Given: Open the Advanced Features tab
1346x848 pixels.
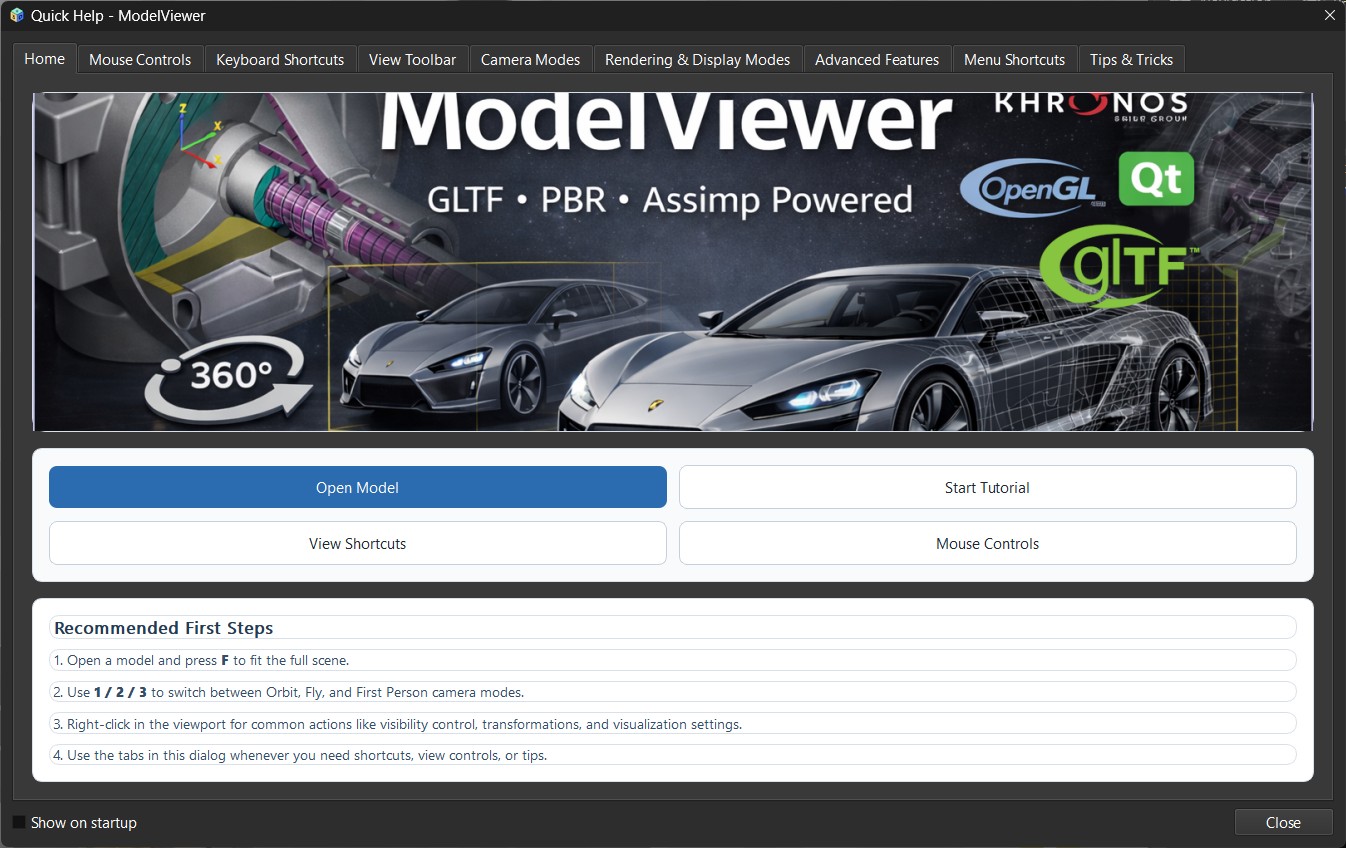Looking at the screenshot, I should (x=877, y=60).
